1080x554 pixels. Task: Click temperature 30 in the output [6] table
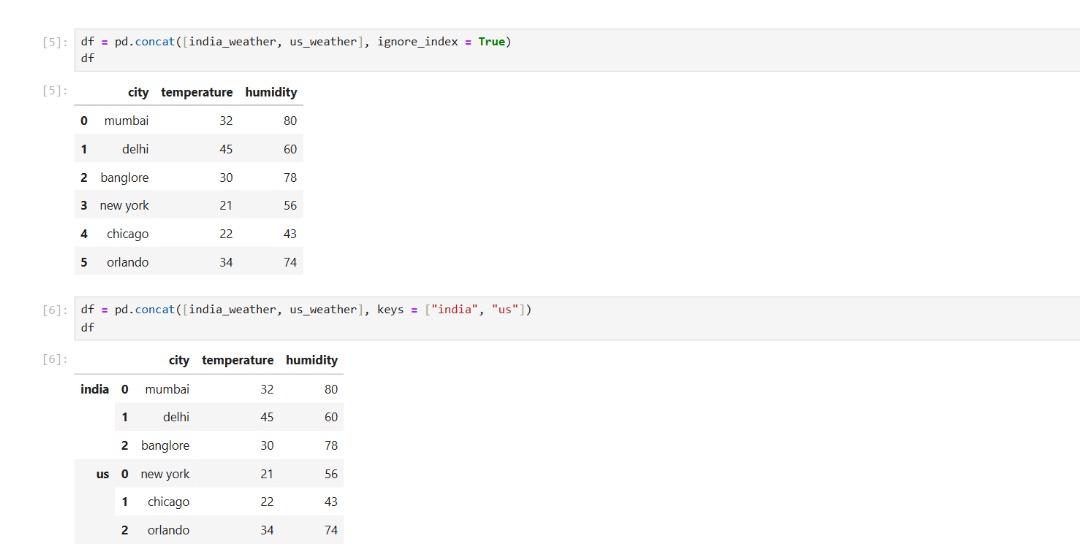pyautogui.click(x=267, y=446)
